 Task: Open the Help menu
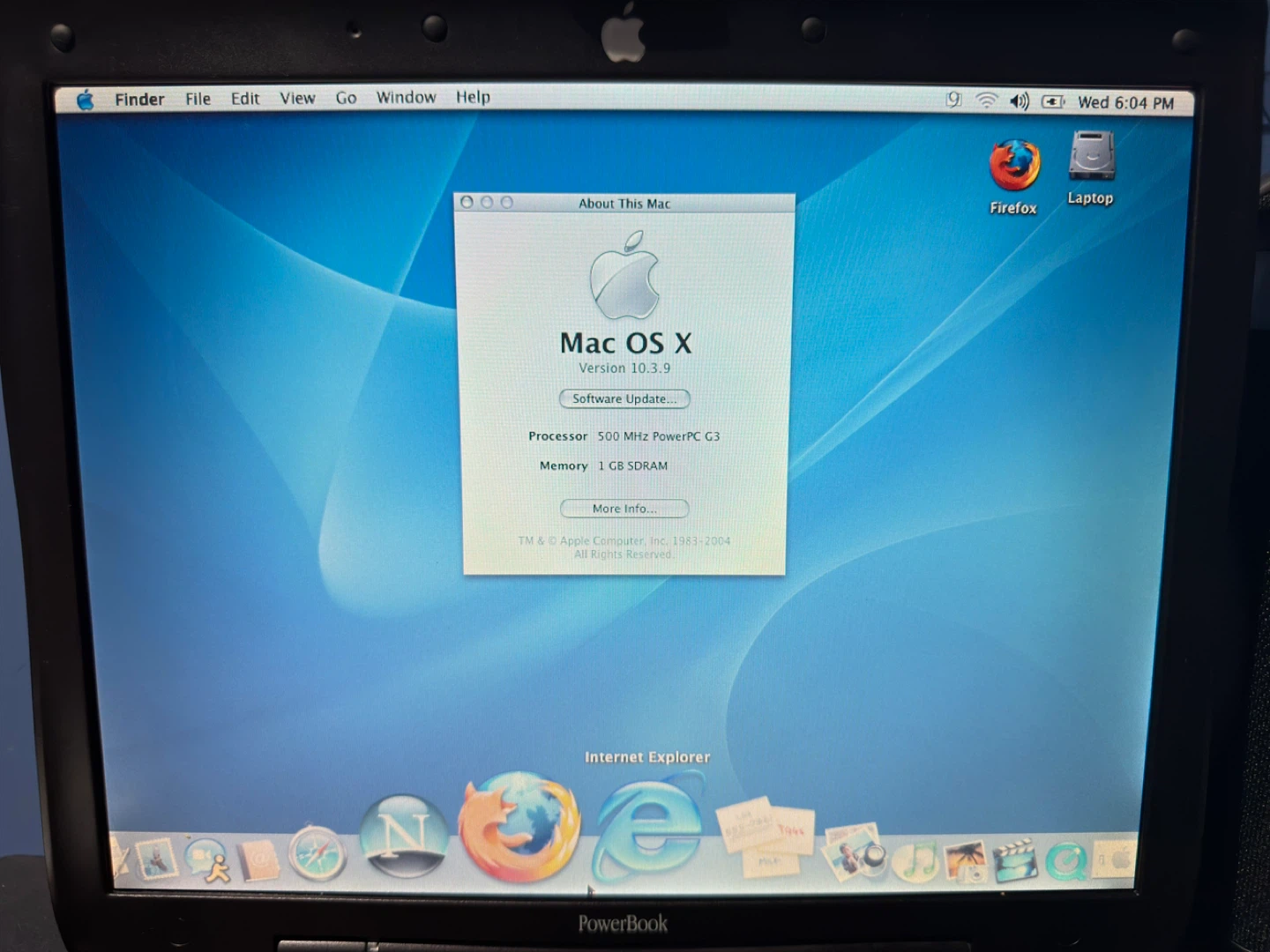click(473, 97)
